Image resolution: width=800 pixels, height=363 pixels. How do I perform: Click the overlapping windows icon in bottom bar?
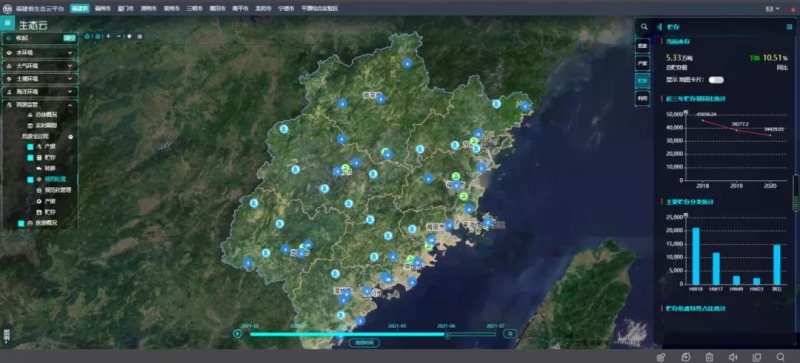(x=757, y=357)
